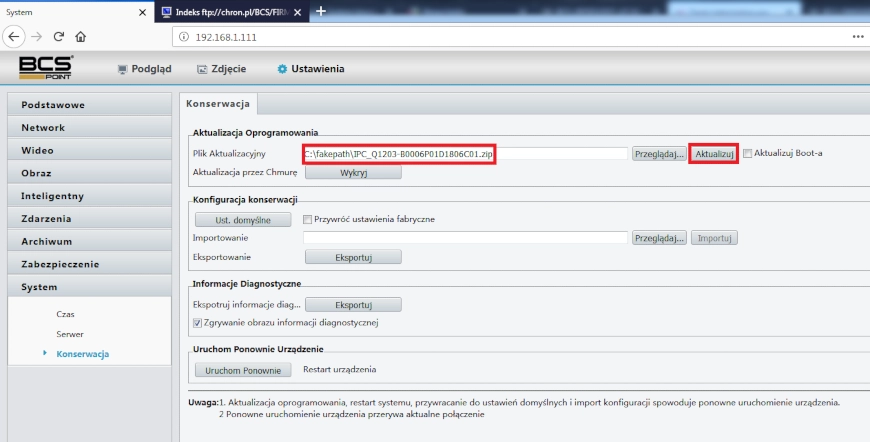
Task: Uncheck Zgrywanie obrazu informacji diagnostycznej
Action: [197, 323]
